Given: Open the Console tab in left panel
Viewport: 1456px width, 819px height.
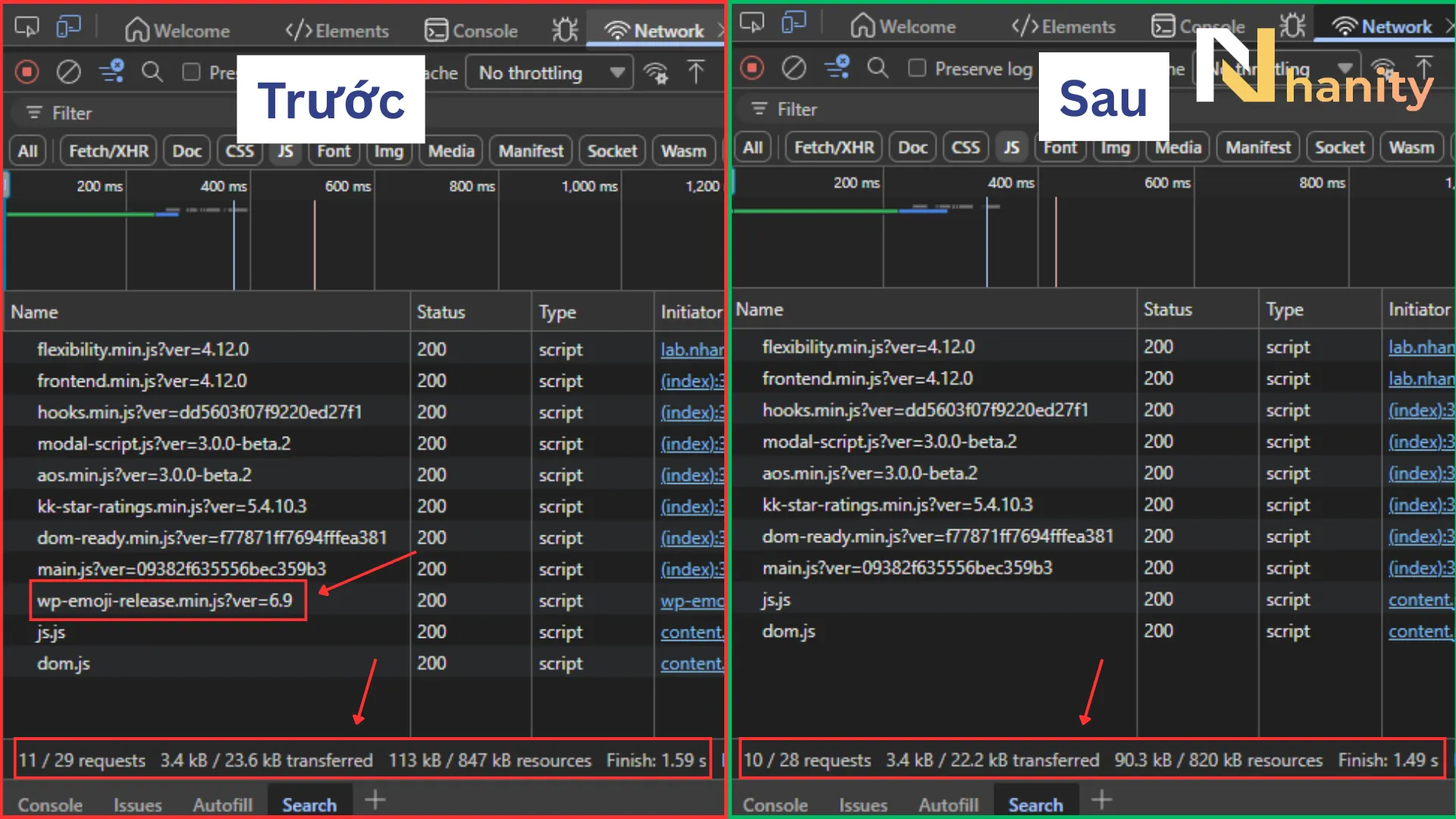Looking at the screenshot, I should [472, 31].
